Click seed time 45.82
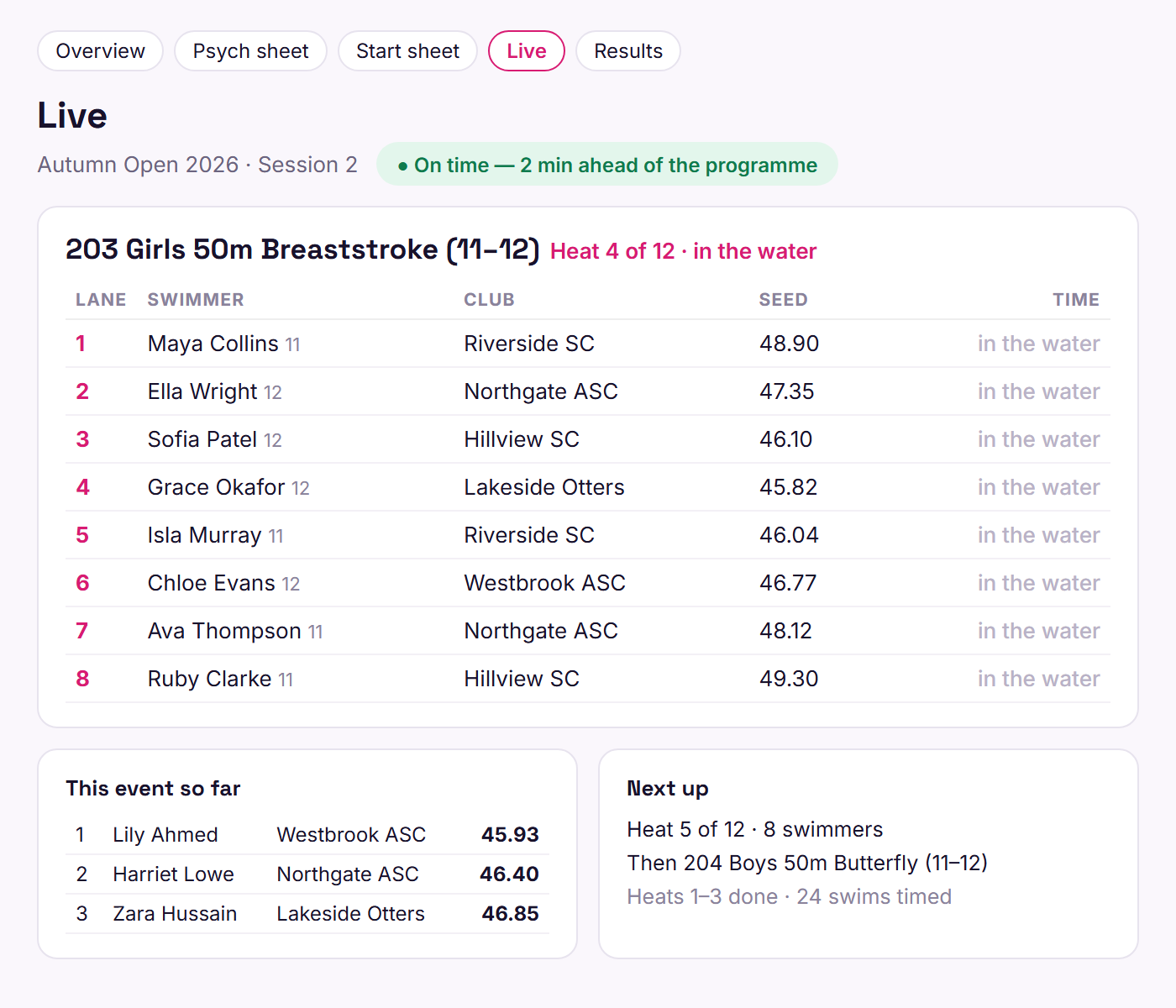 click(788, 487)
